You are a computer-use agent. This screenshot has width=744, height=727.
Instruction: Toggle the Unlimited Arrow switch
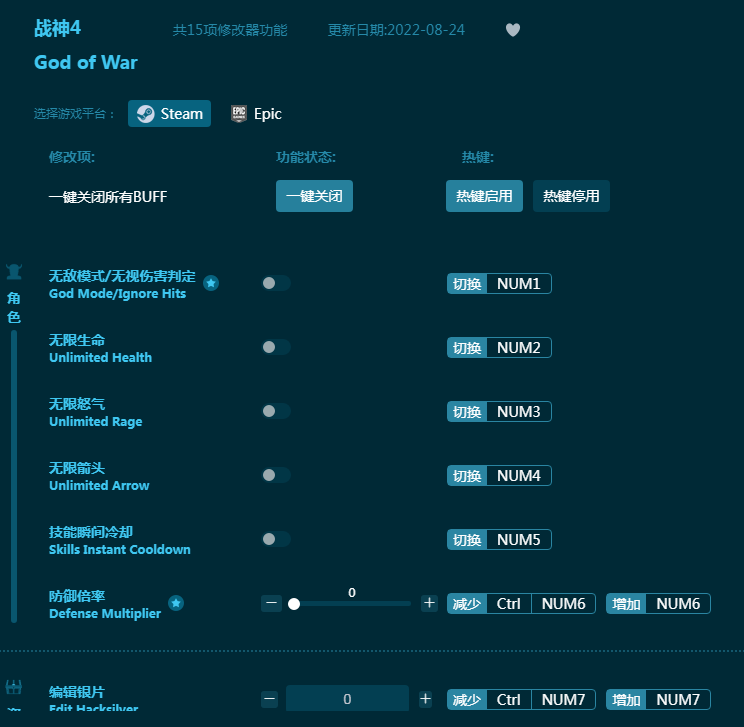276,475
